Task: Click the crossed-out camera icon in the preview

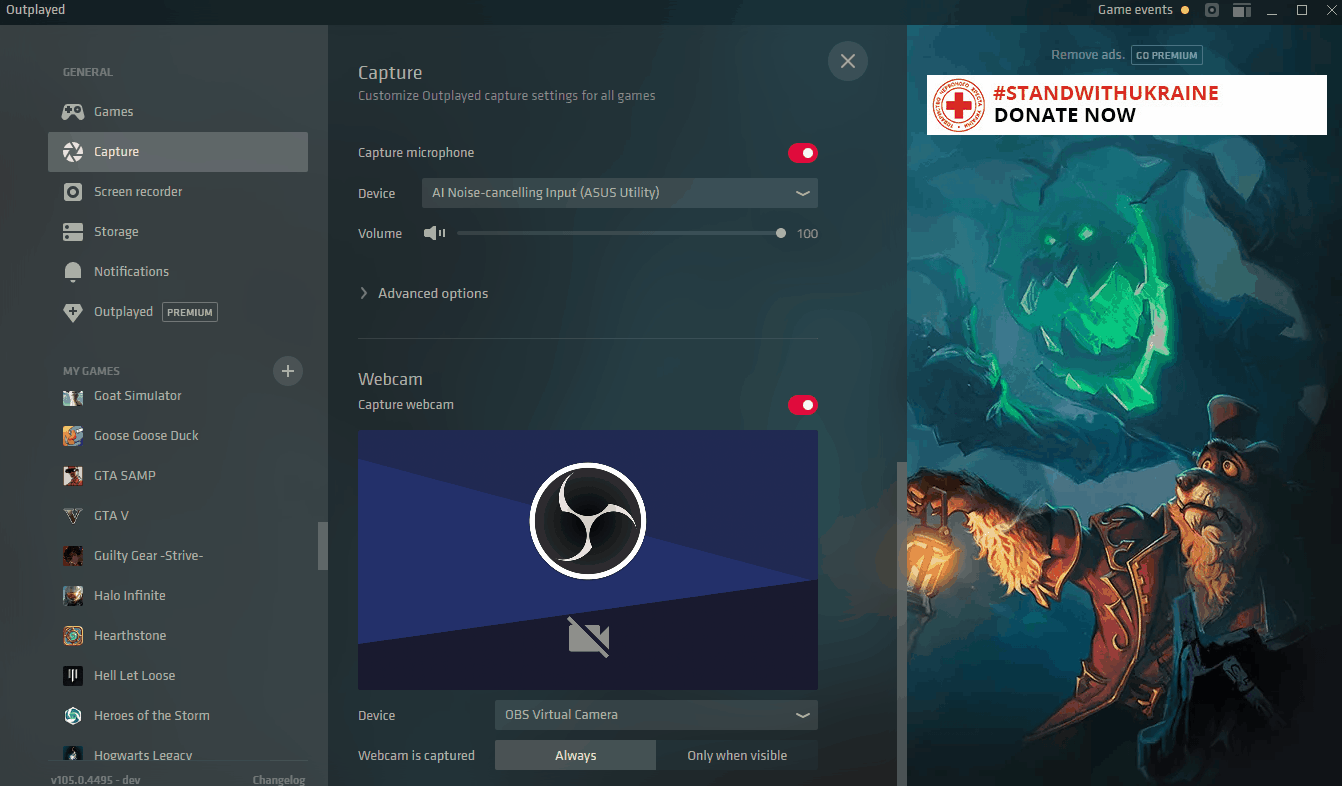Action: click(x=588, y=637)
